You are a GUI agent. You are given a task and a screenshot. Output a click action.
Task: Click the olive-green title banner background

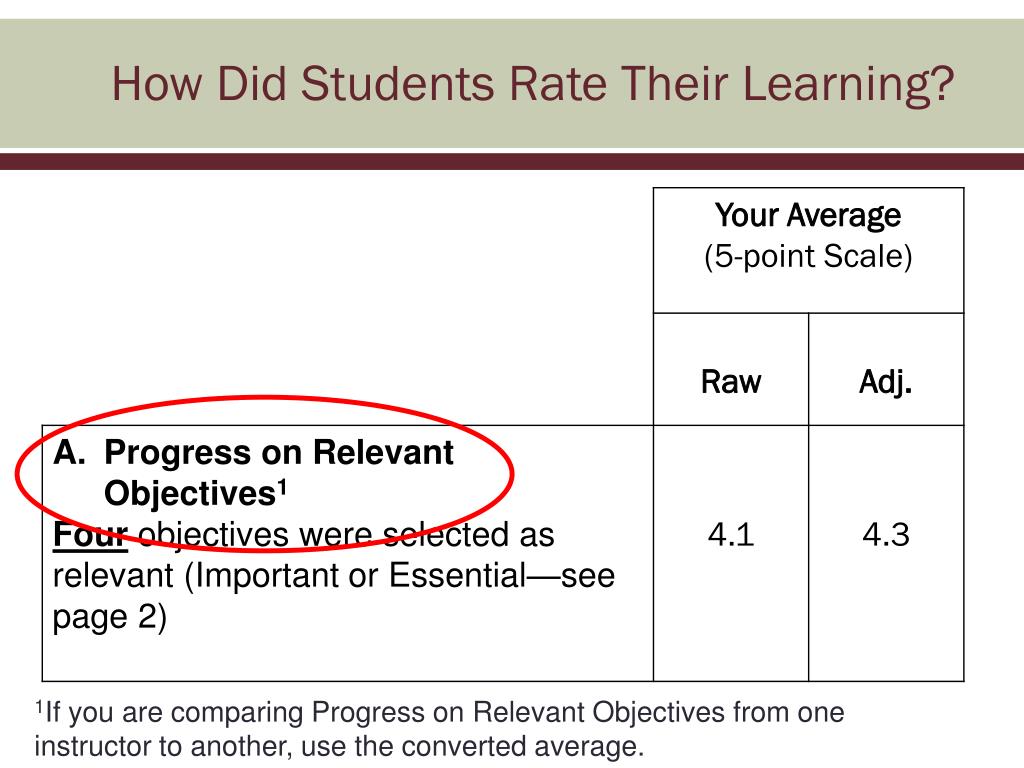tap(512, 84)
